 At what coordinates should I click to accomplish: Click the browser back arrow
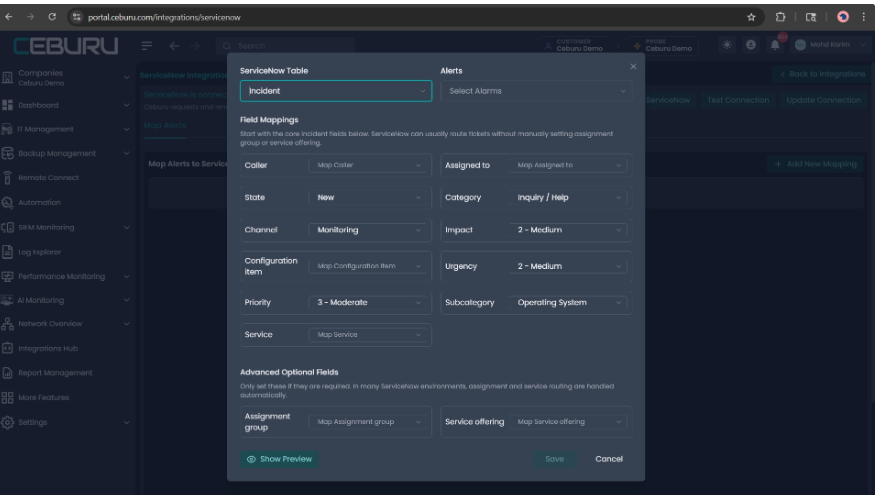[9, 17]
